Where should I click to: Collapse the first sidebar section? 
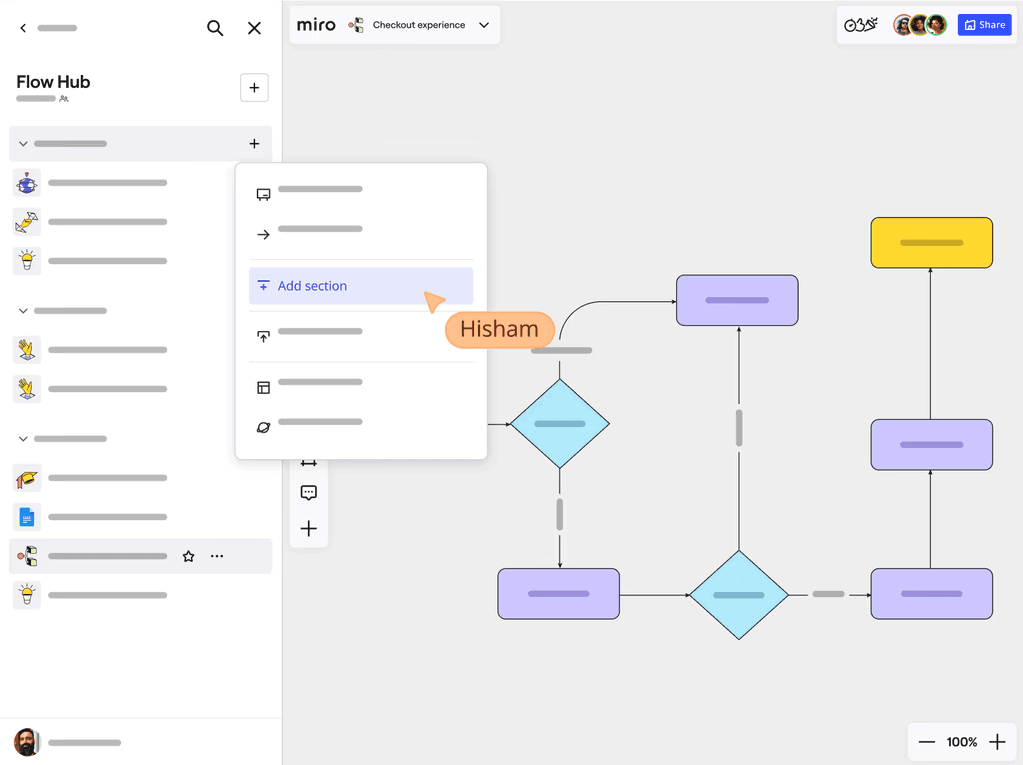coord(22,143)
